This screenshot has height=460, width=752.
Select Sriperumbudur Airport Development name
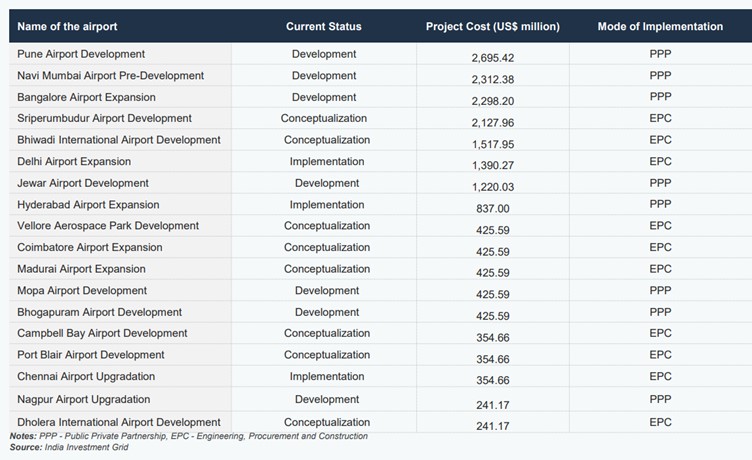point(104,118)
